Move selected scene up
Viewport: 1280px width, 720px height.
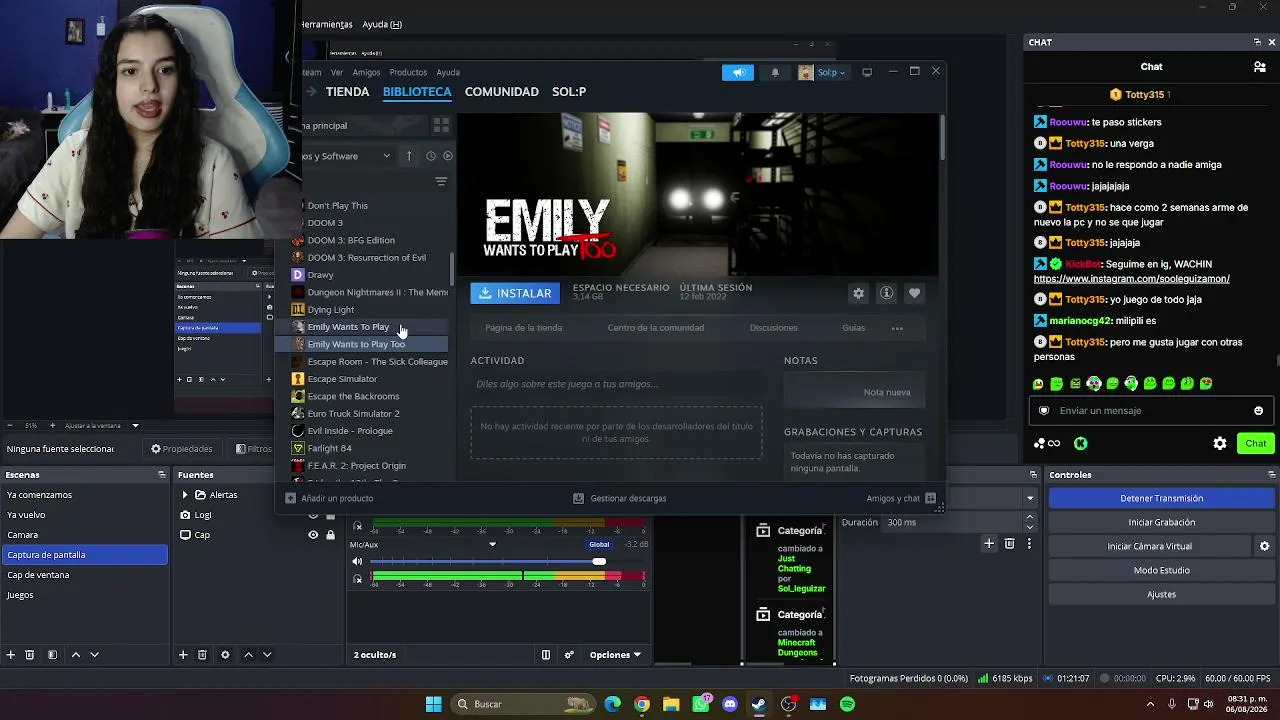(75, 655)
